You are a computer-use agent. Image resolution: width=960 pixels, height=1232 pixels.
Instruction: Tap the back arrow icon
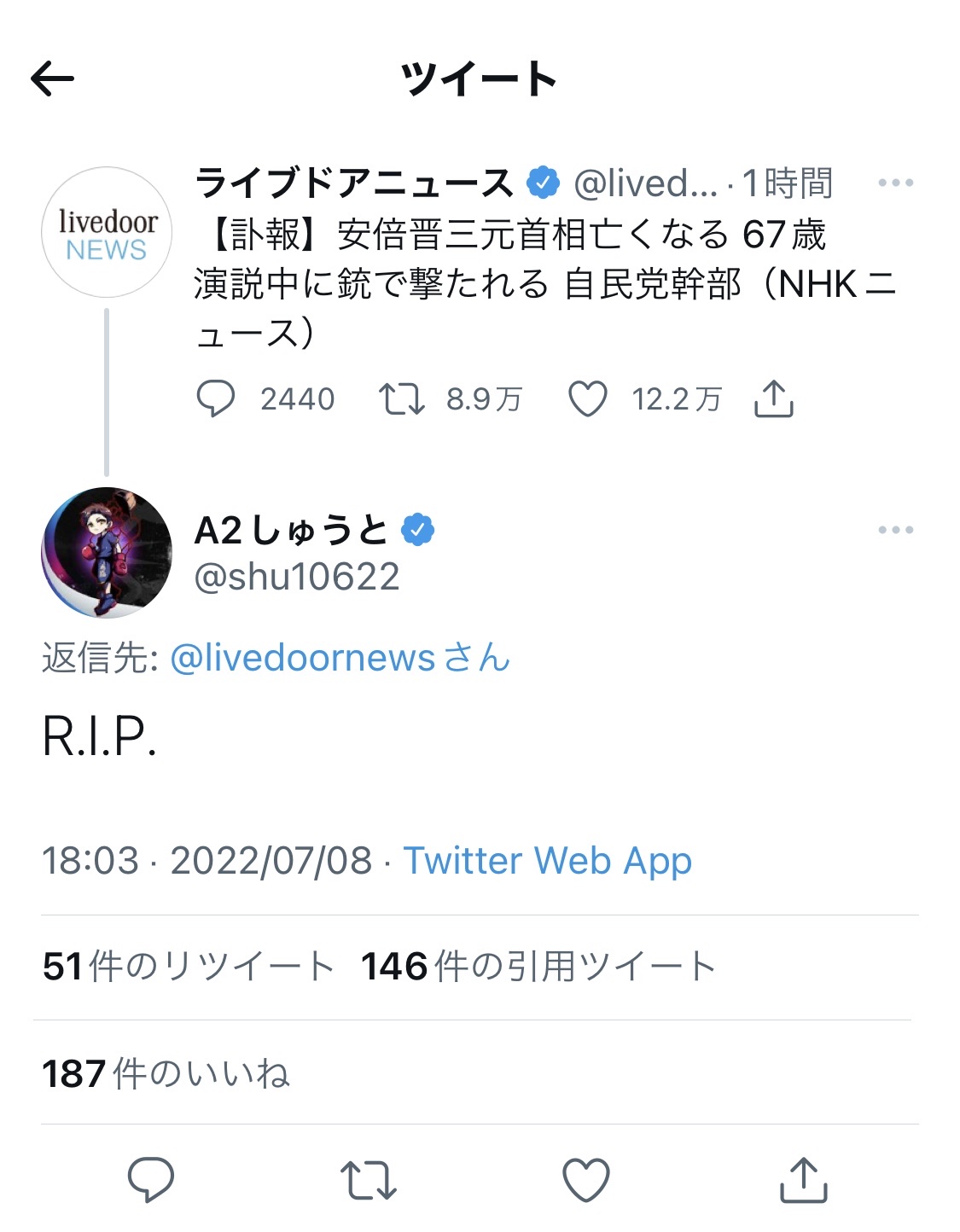(53, 79)
